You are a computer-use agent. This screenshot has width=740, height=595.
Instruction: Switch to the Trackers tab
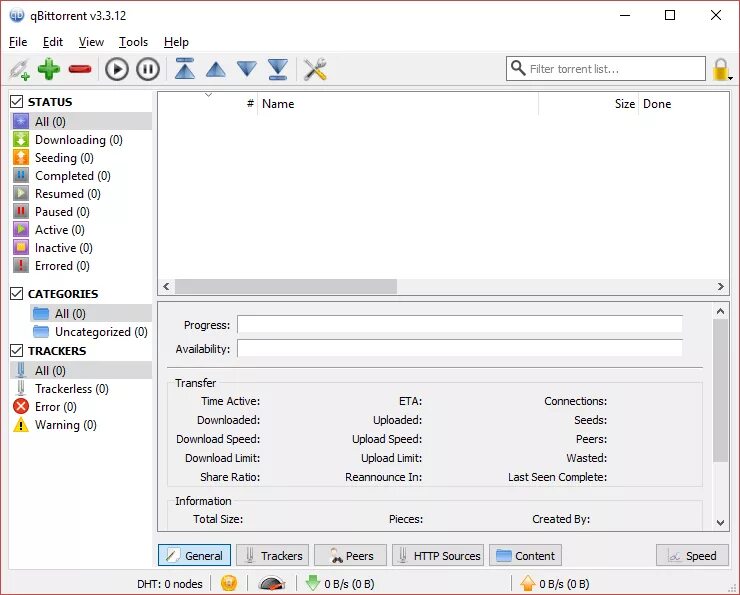click(273, 555)
